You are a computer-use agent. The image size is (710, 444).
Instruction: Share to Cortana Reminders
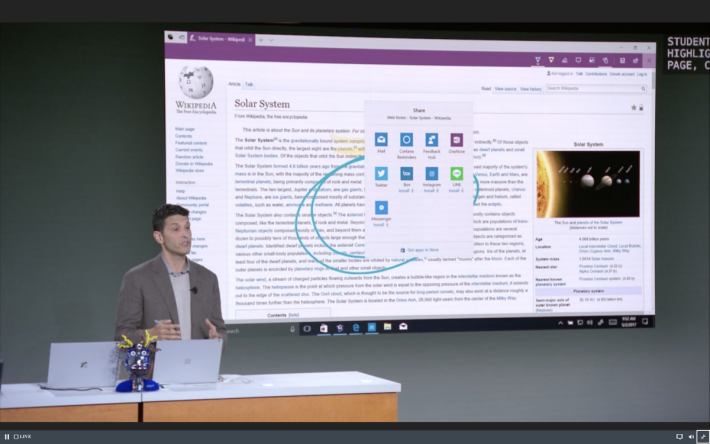[406, 139]
